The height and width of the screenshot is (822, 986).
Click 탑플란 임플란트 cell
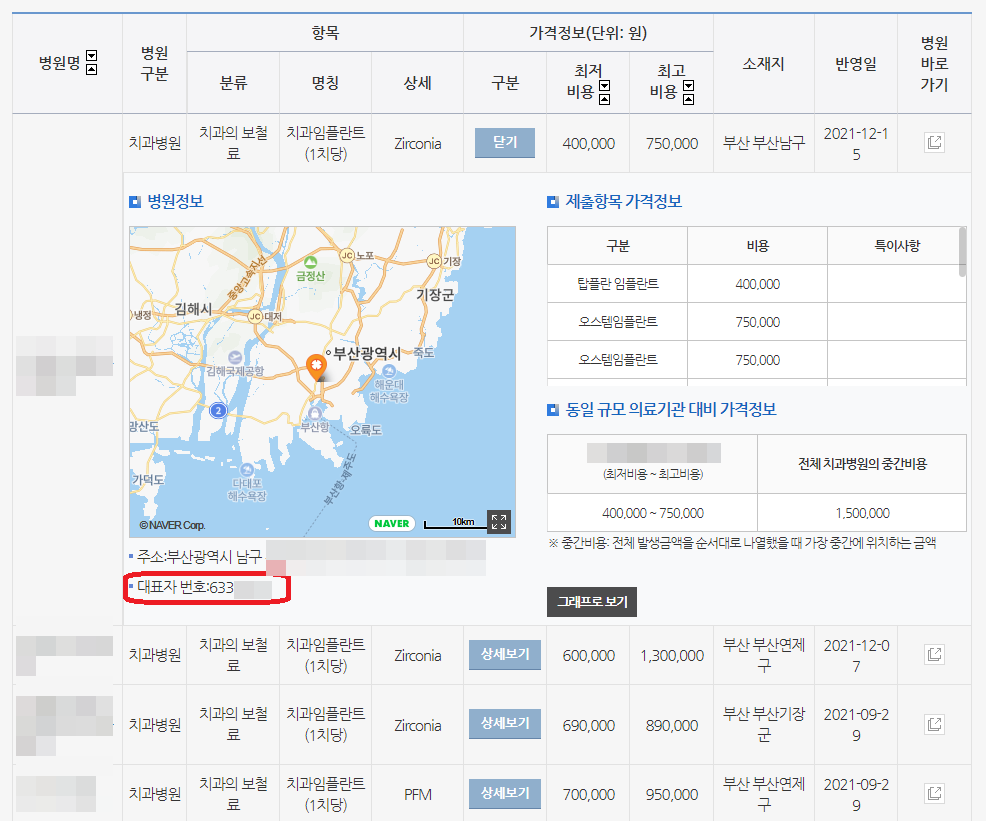(618, 284)
